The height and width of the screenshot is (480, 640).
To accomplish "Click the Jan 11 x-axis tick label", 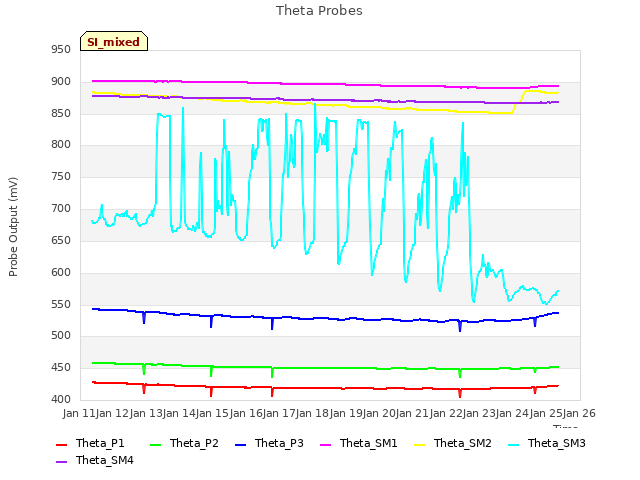I will 79,413.
